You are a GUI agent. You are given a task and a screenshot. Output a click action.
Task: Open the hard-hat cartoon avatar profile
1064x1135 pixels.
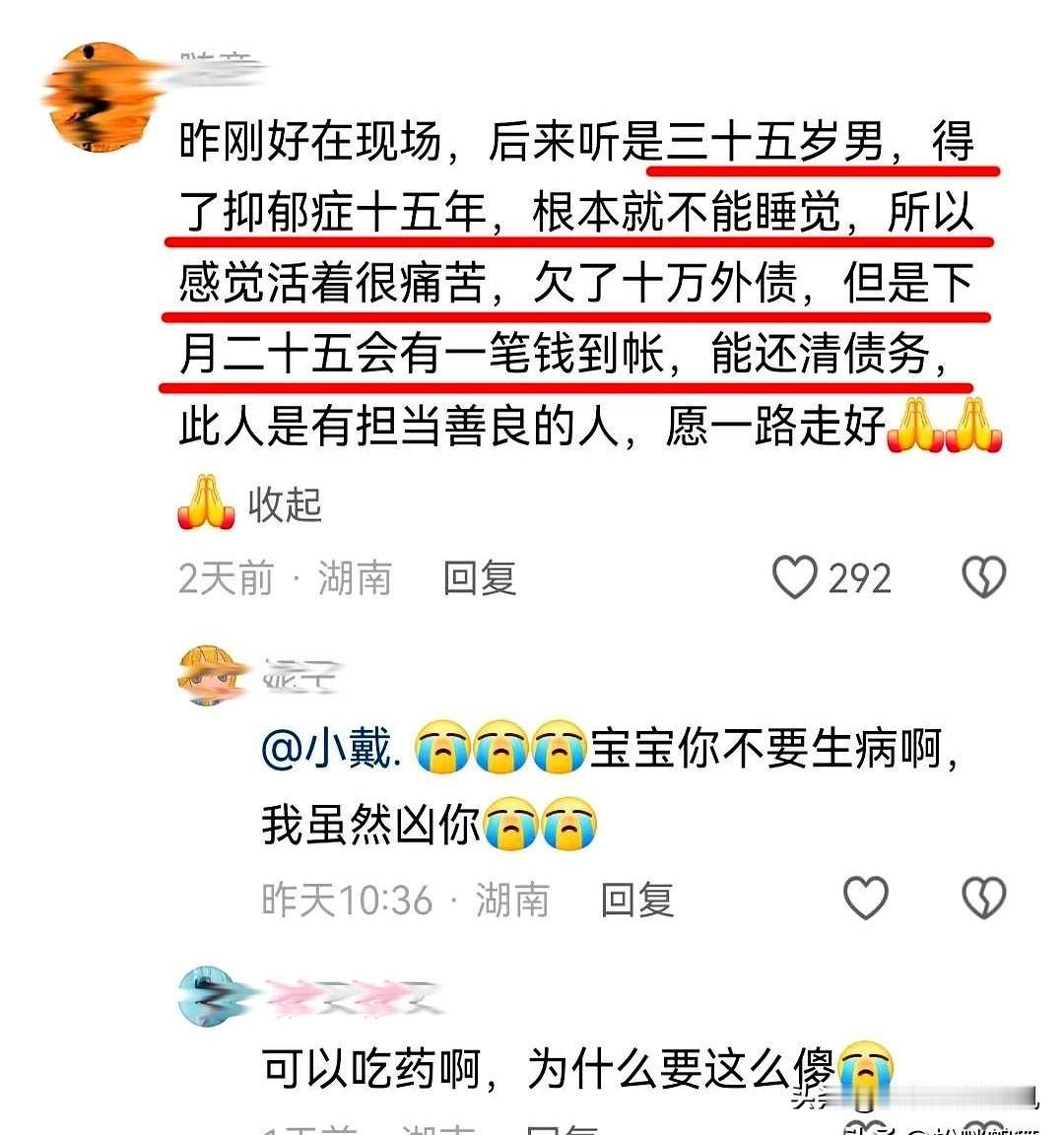[x=209, y=675]
